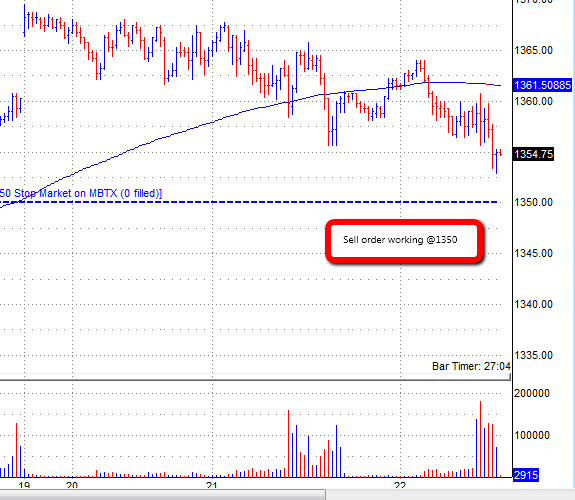Click the 1335.00 price axis label
The image size is (575, 500).
coord(533,355)
